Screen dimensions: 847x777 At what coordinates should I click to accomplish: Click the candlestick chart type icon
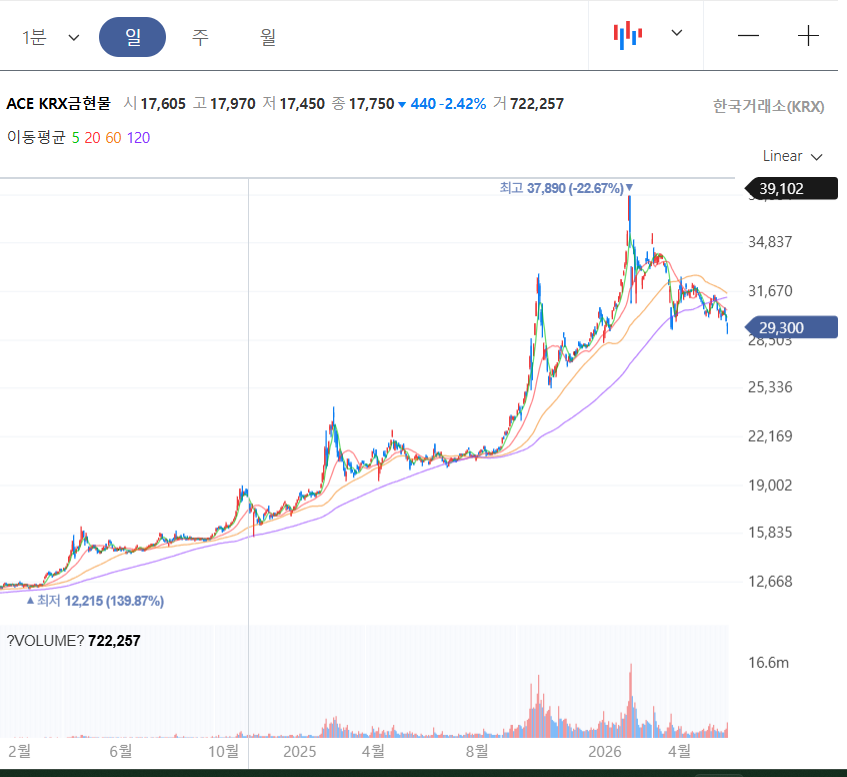(x=627, y=35)
